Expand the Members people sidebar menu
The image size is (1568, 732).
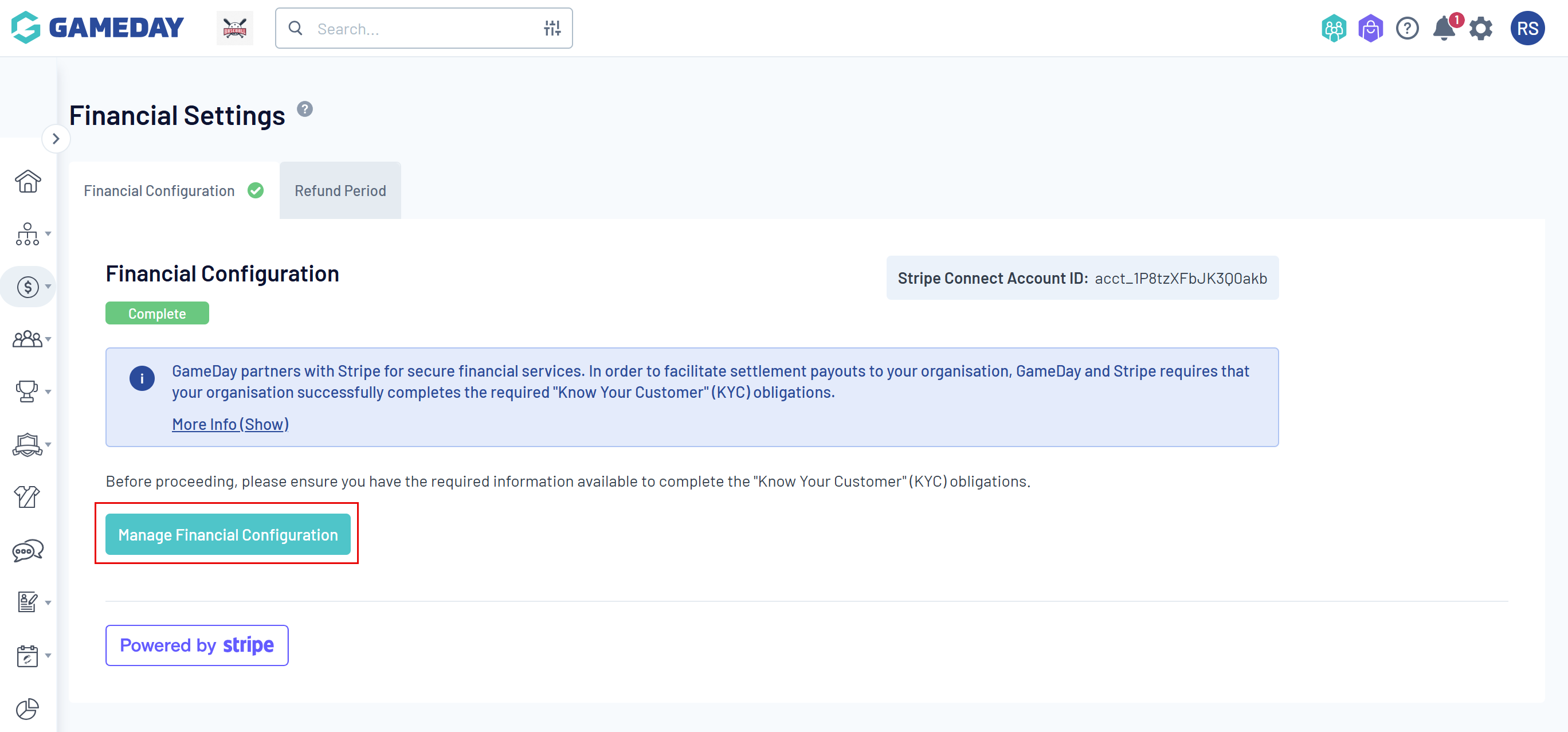click(x=29, y=339)
